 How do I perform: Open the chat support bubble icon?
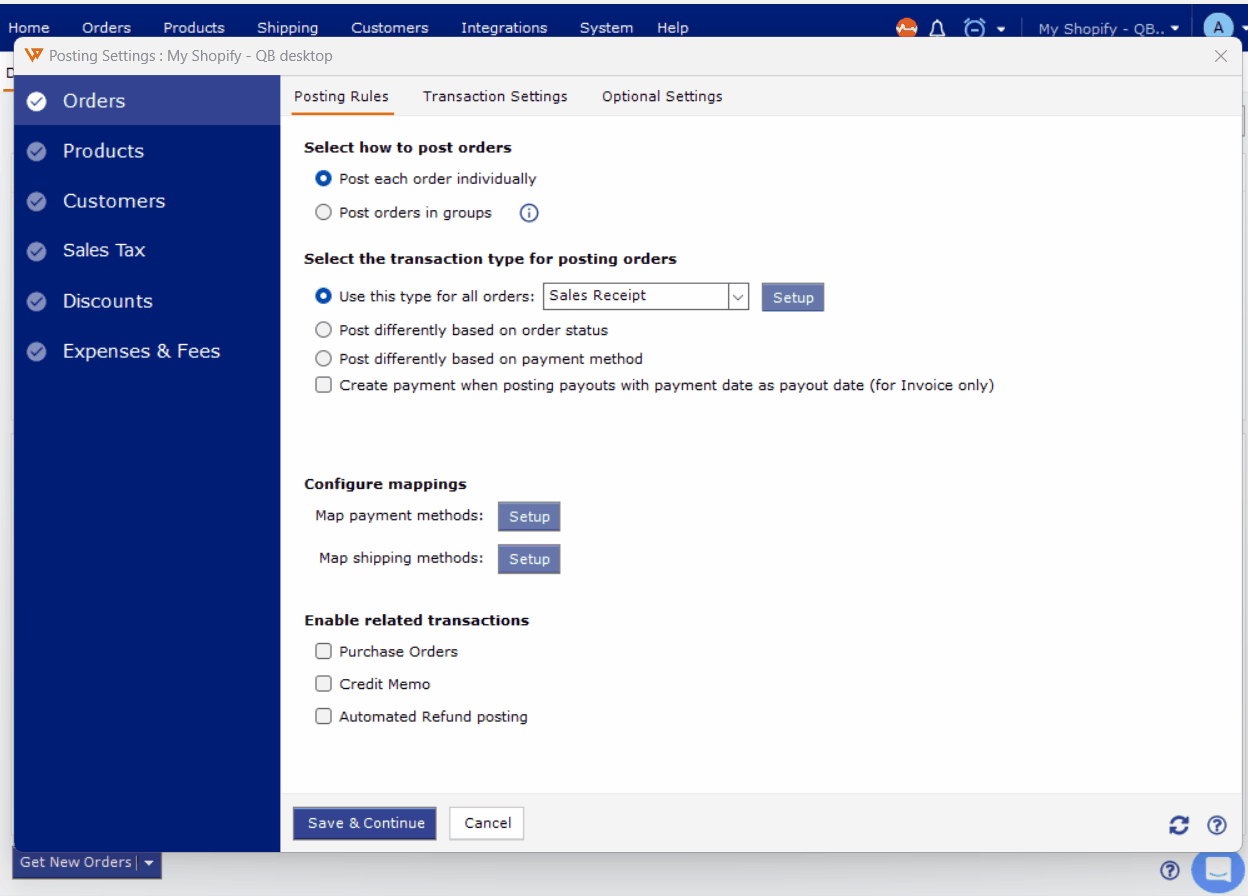point(1218,868)
